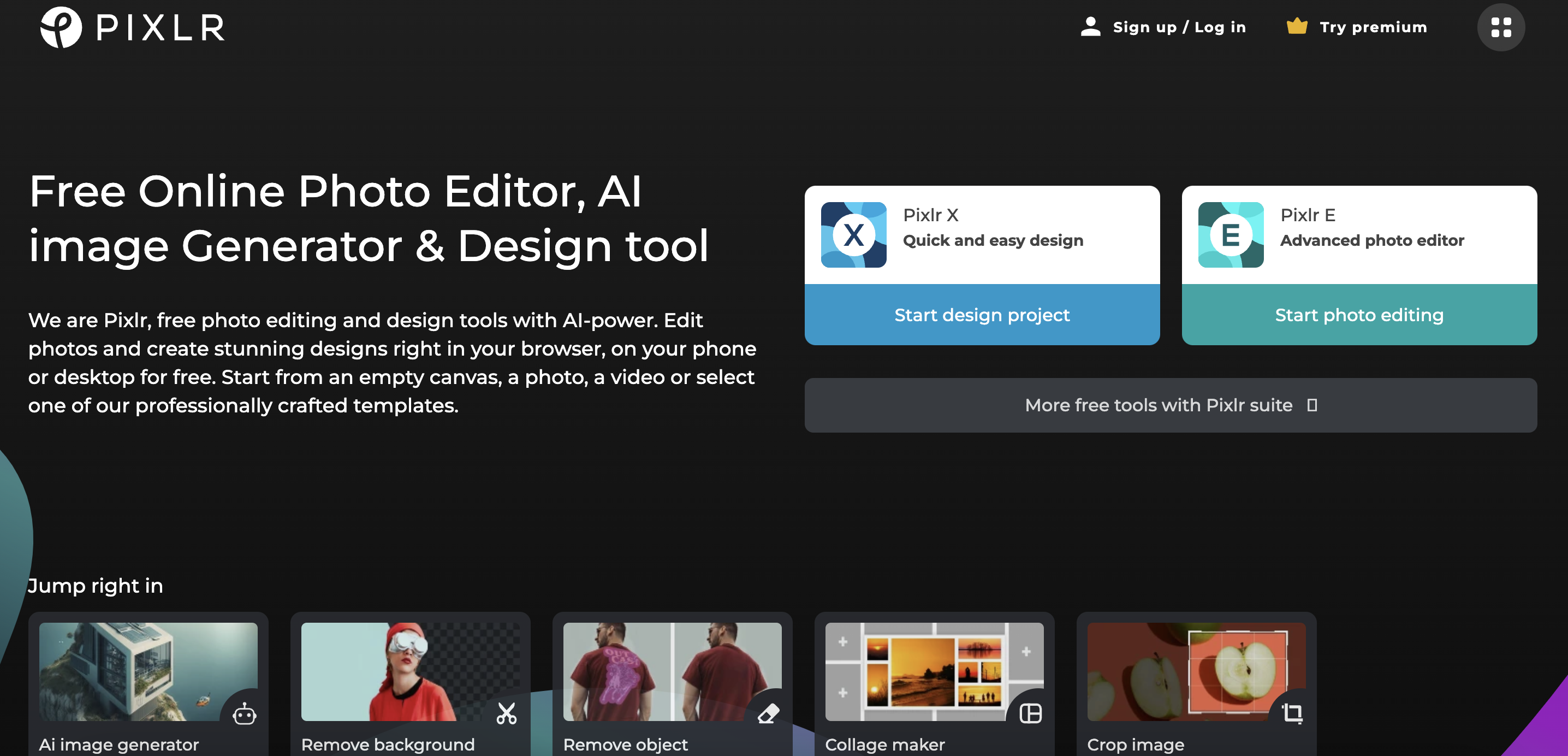Open Remove object label
The height and width of the screenshot is (756, 1568).
click(x=625, y=745)
